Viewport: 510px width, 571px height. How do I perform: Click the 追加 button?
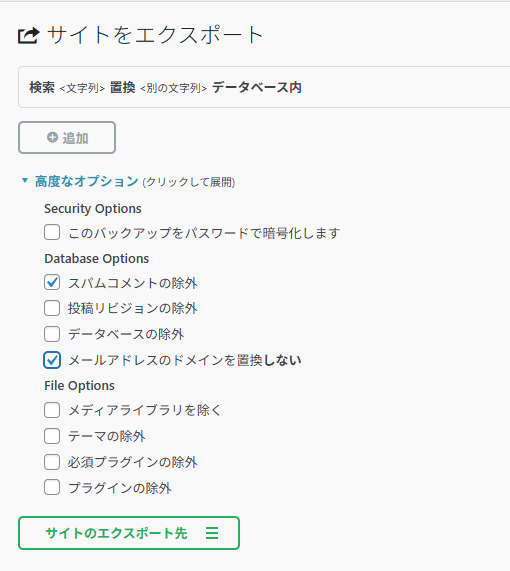[67, 137]
